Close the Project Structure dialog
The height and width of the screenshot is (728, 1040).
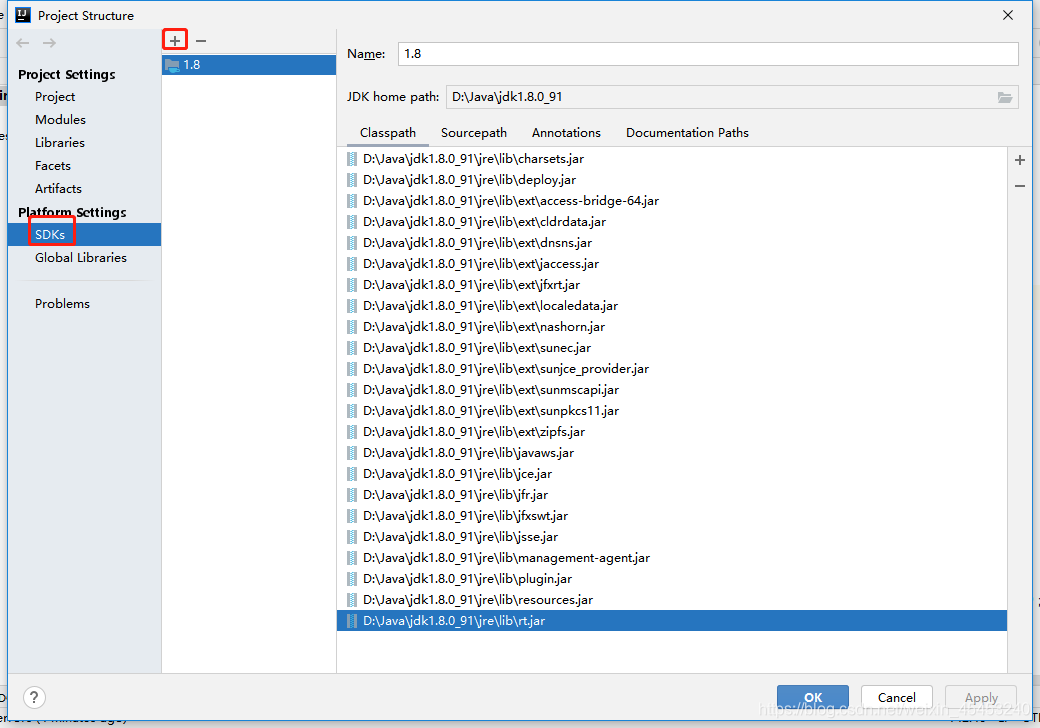pos(1008,15)
